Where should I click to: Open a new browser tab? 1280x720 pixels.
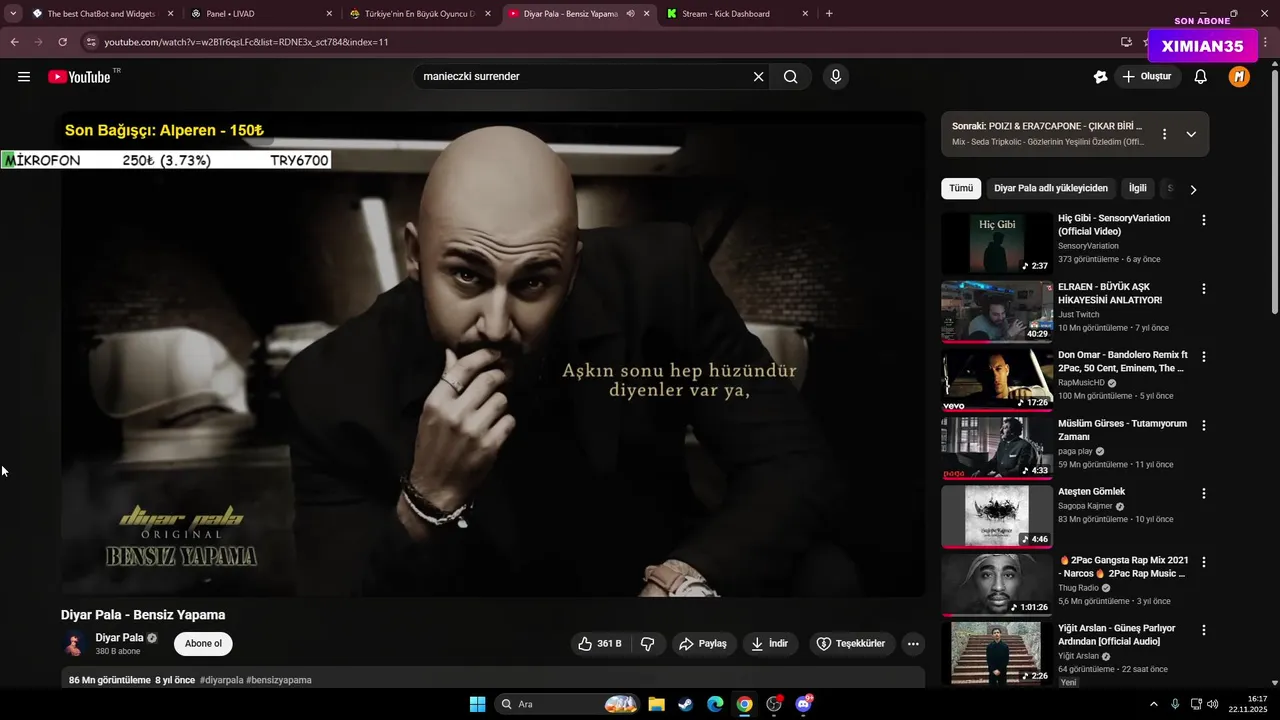829,14
